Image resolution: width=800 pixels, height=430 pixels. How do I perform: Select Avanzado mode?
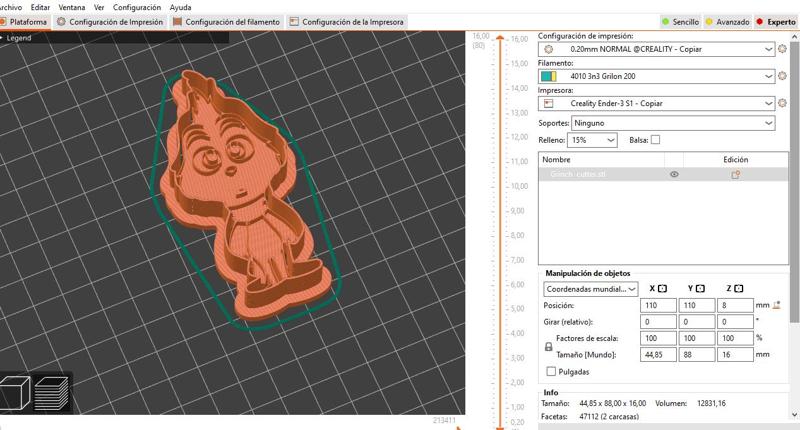click(x=728, y=22)
